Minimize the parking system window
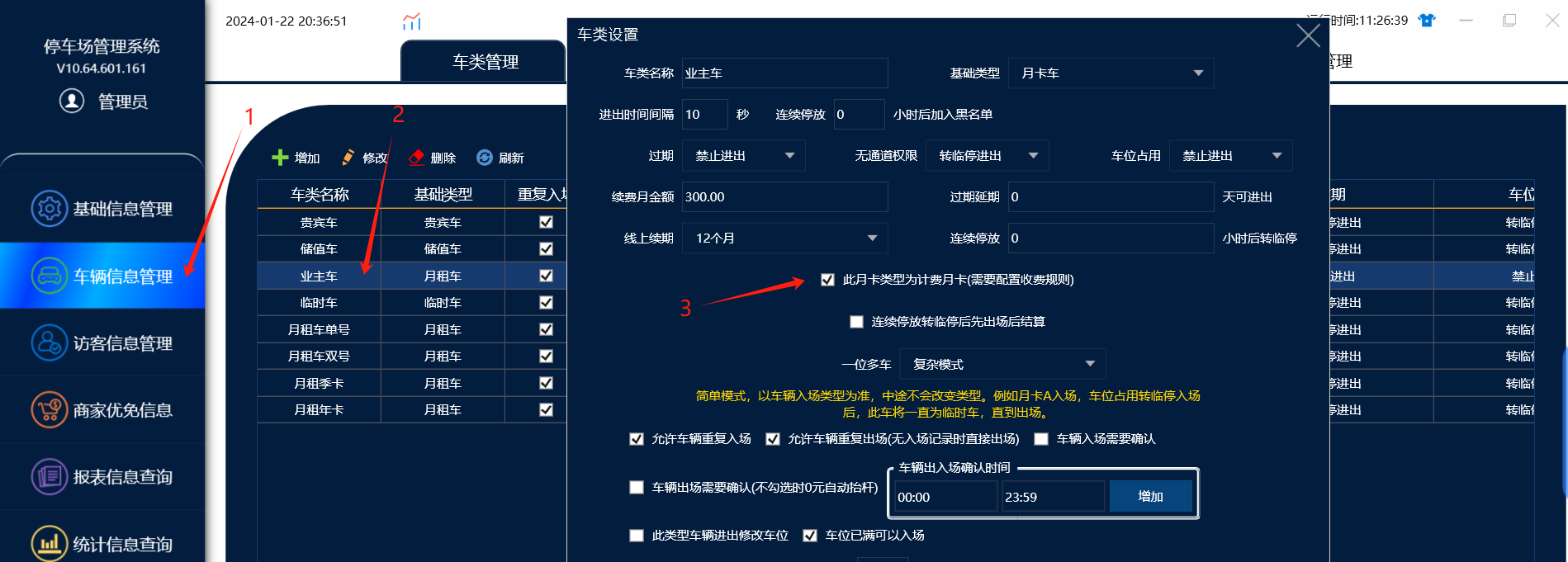 pos(1466,21)
